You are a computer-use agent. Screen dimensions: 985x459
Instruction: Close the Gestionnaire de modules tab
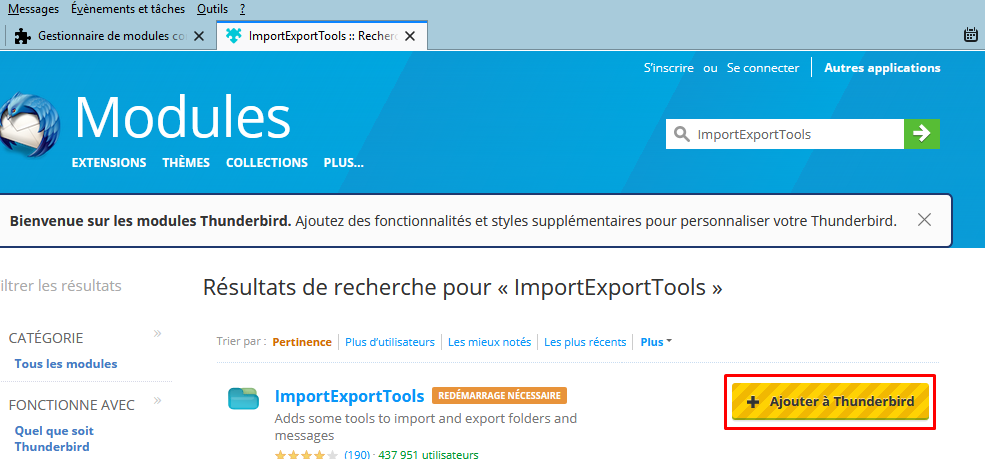click(199, 36)
